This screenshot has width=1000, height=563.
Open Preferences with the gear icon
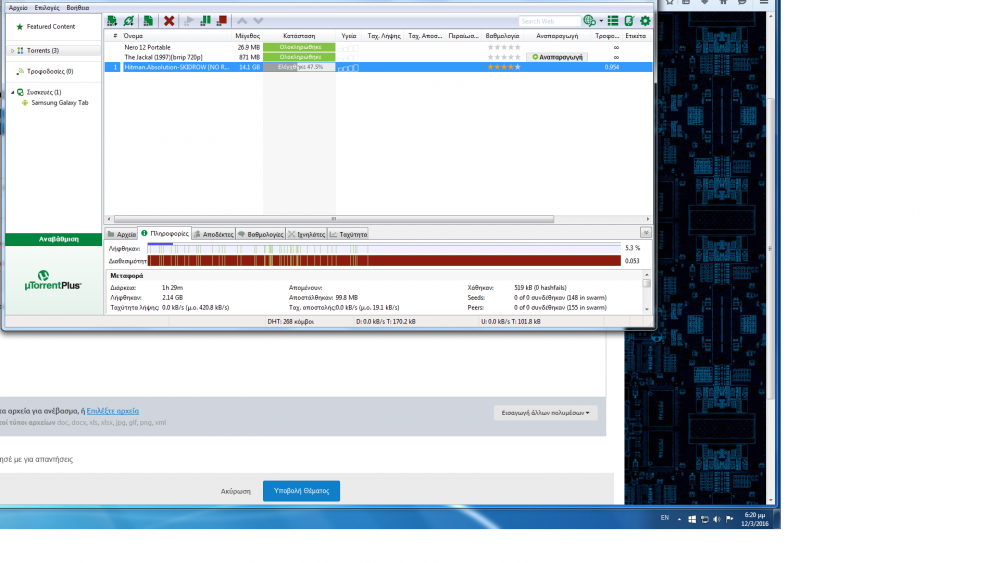[x=645, y=21]
